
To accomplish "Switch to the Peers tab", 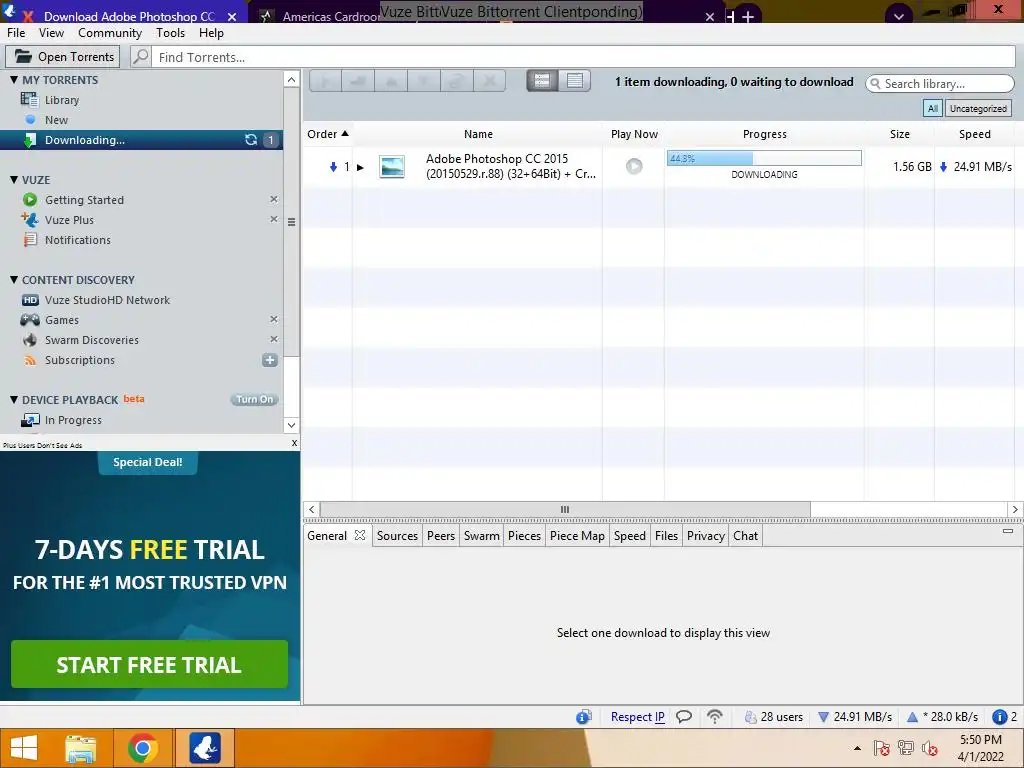I will tap(441, 536).
